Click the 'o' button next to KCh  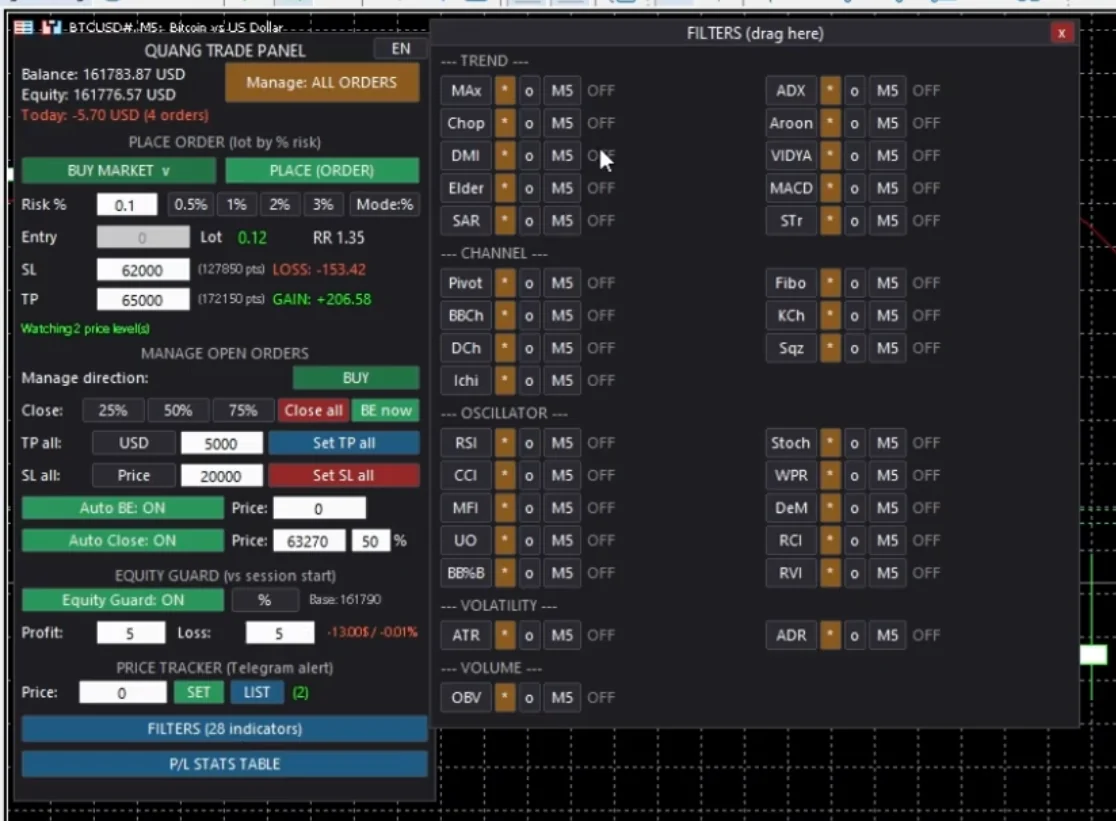854,316
